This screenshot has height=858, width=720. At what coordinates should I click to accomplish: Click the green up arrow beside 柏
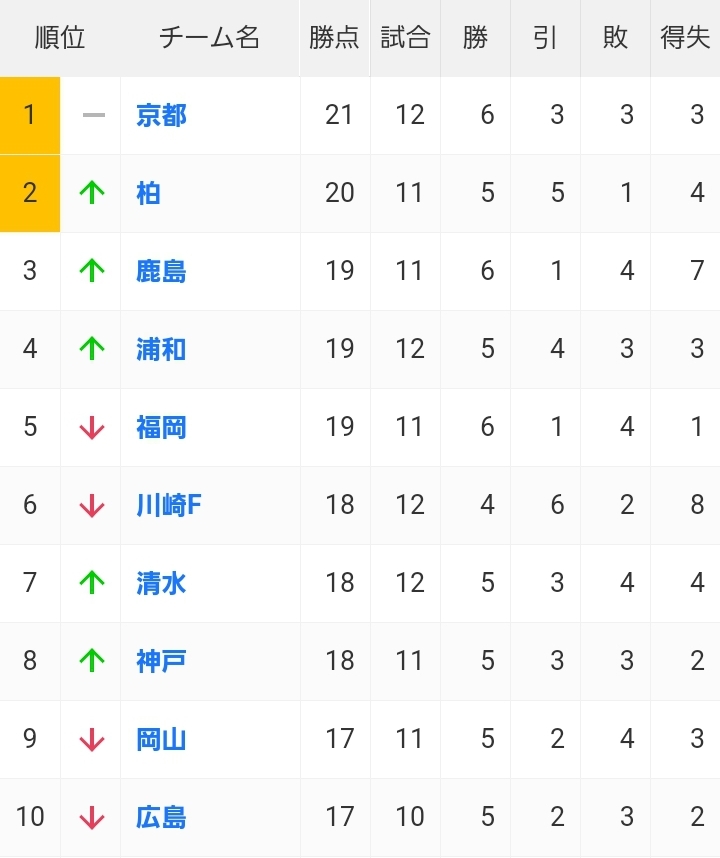(92, 193)
